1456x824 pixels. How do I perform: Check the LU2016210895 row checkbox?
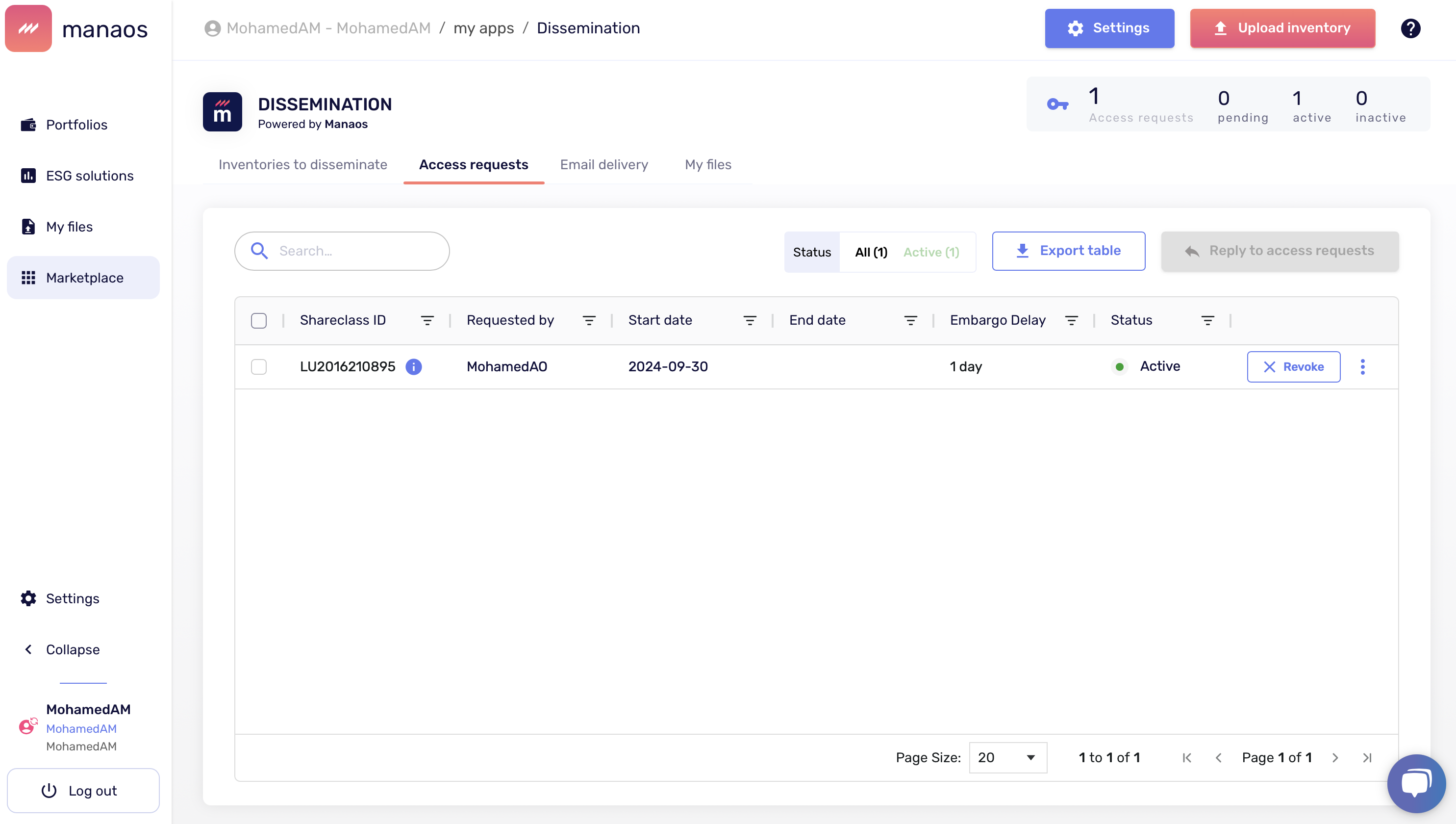[x=258, y=367]
